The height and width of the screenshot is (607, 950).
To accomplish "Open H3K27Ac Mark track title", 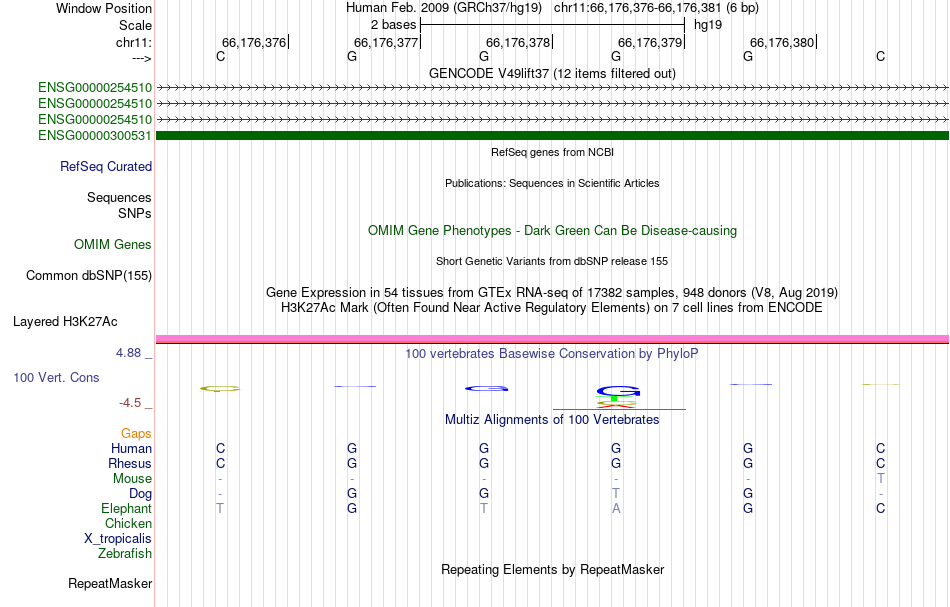I will click(552, 307).
